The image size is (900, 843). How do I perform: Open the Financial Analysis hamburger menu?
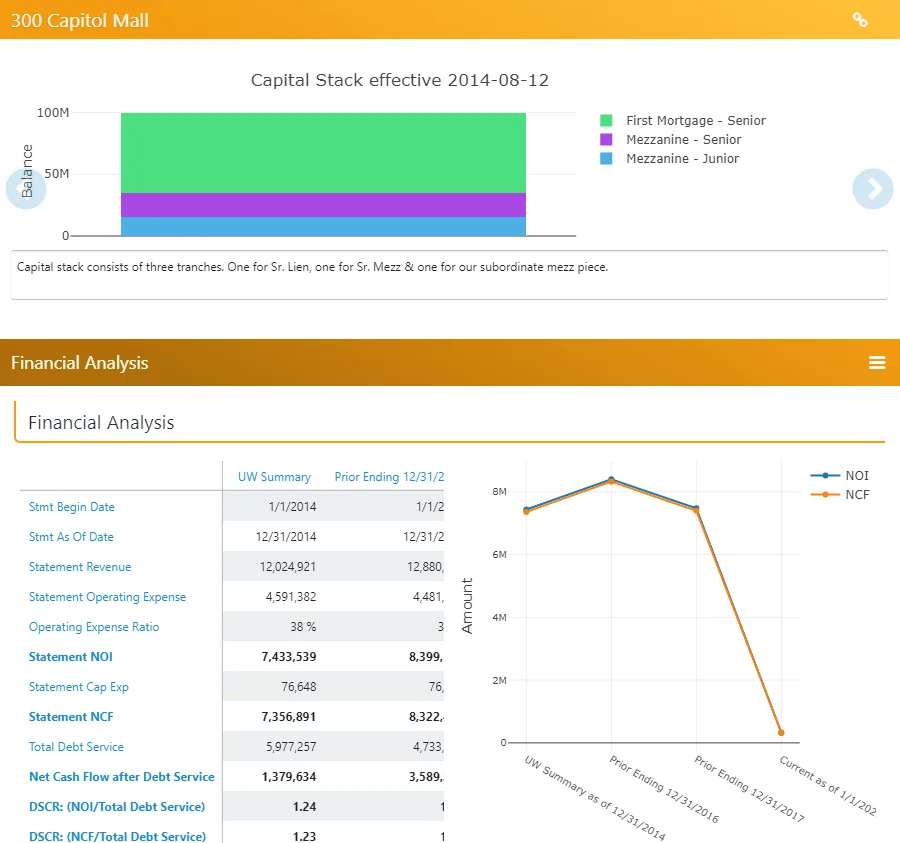pos(876,363)
